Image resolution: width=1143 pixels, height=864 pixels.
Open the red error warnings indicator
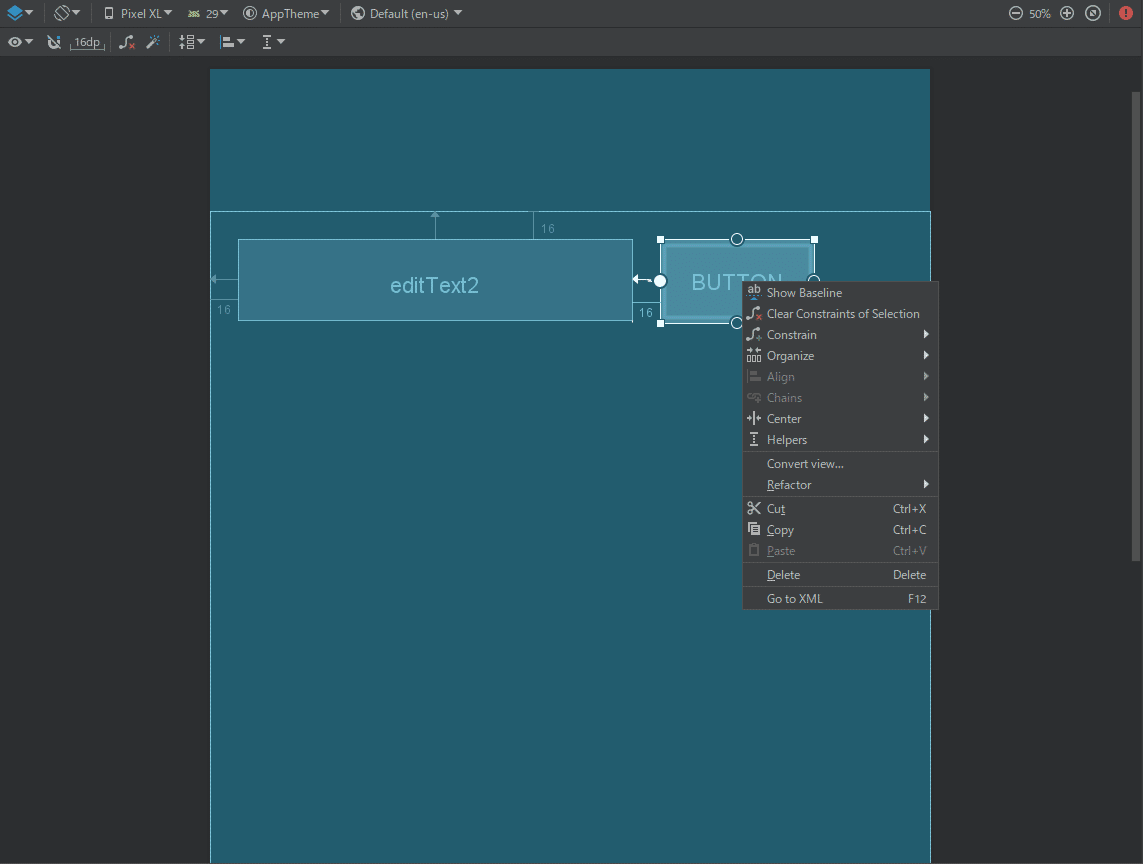point(1126,13)
